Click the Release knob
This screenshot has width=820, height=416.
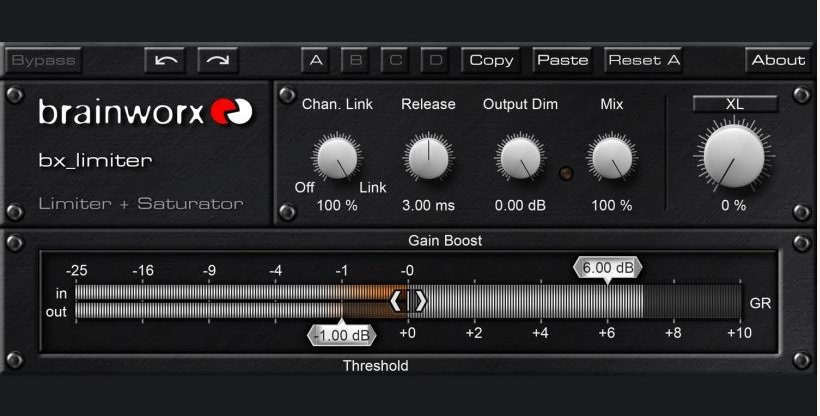click(428, 157)
